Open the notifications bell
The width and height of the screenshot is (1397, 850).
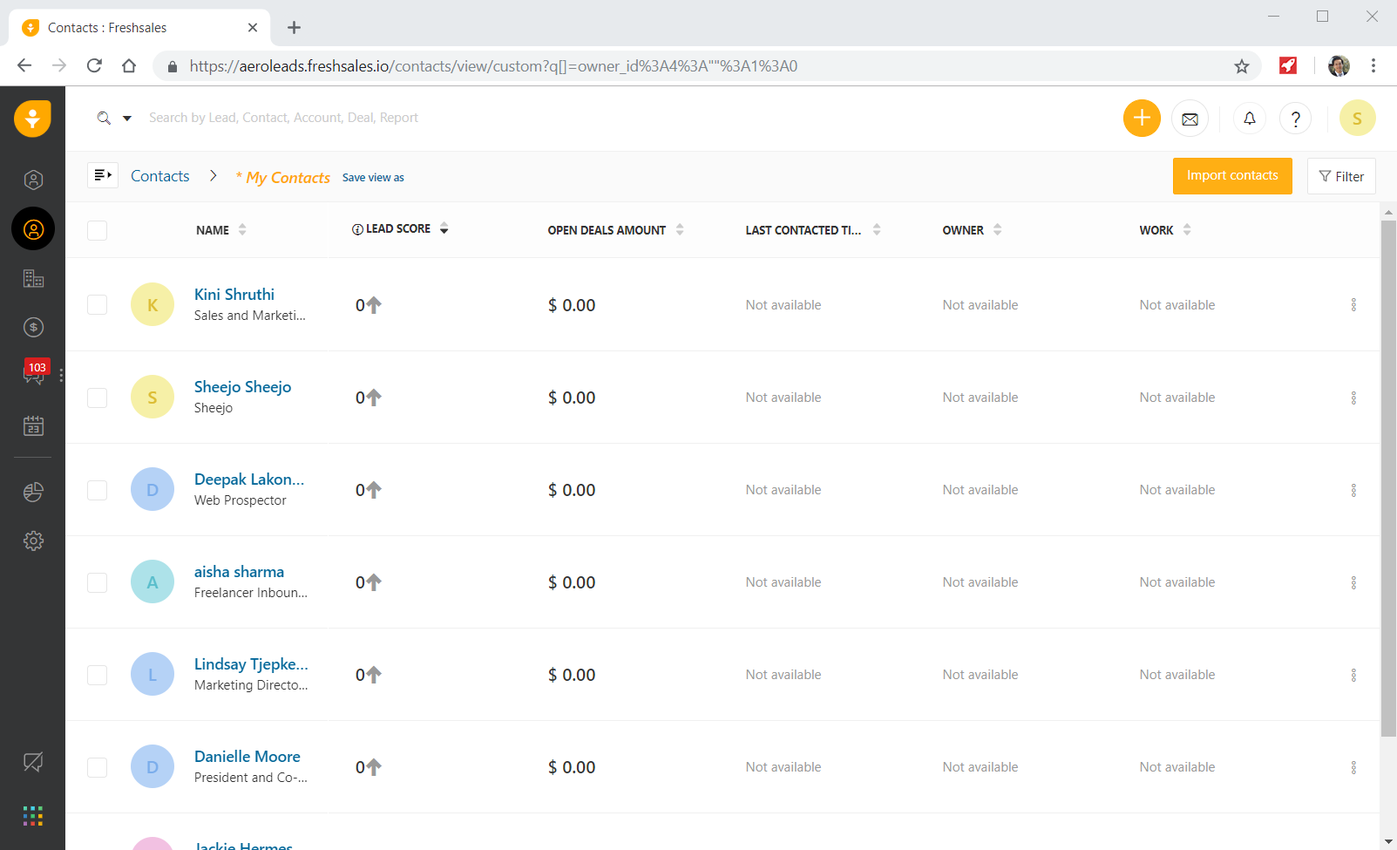pyautogui.click(x=1249, y=118)
